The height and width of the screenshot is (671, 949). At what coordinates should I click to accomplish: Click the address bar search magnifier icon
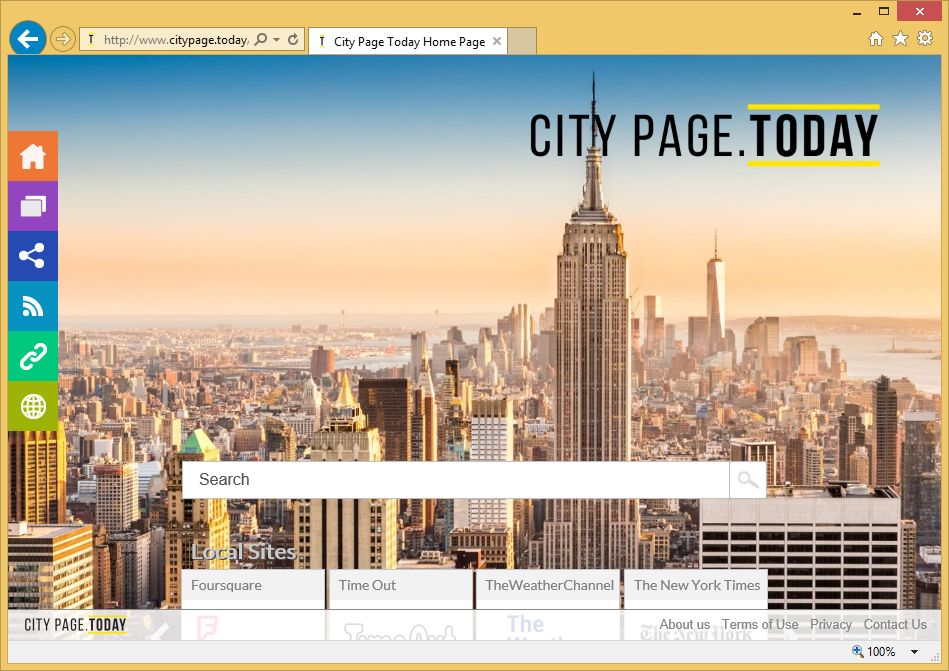[x=260, y=40]
